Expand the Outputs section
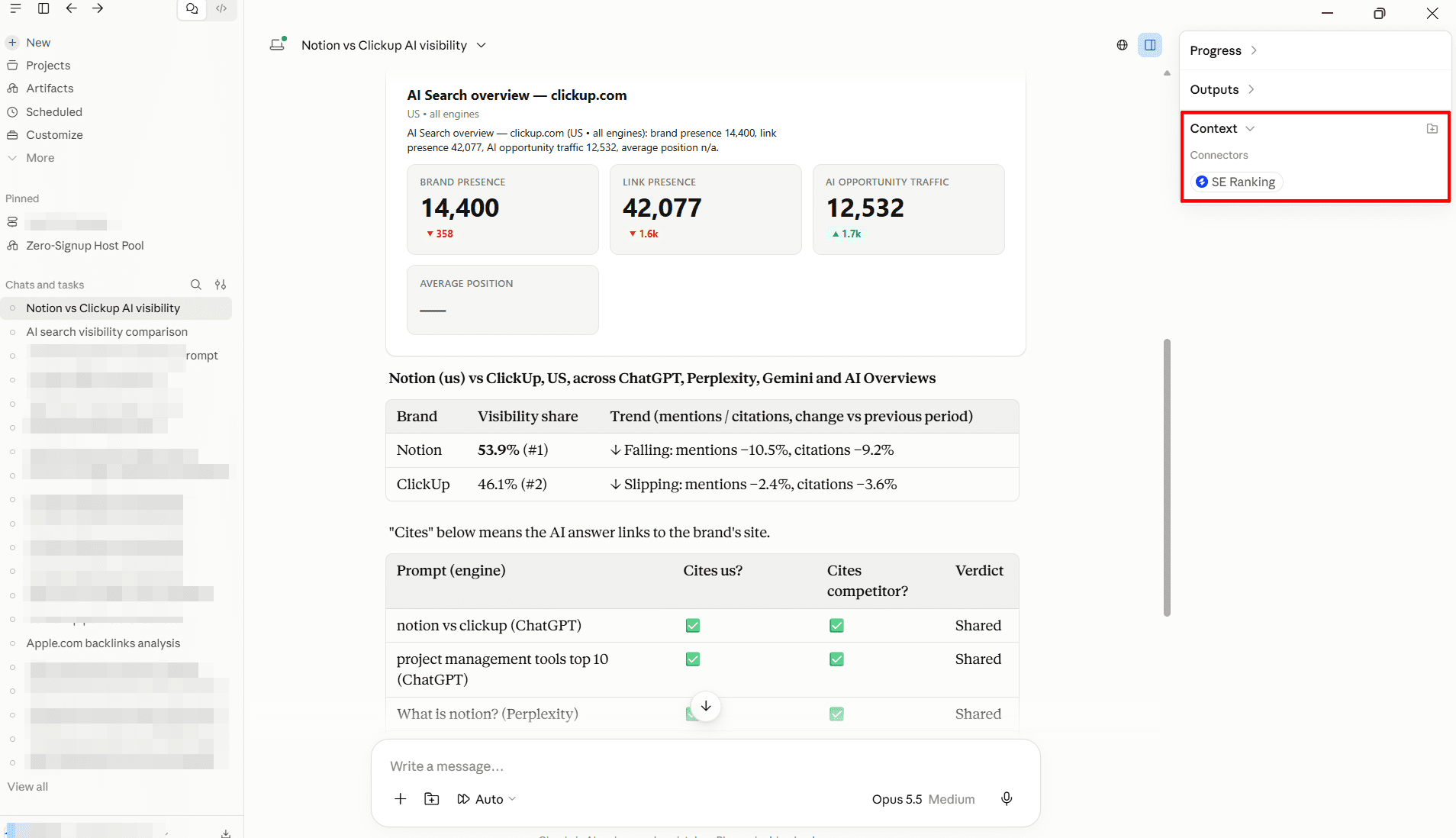1456x838 pixels. tap(1222, 89)
